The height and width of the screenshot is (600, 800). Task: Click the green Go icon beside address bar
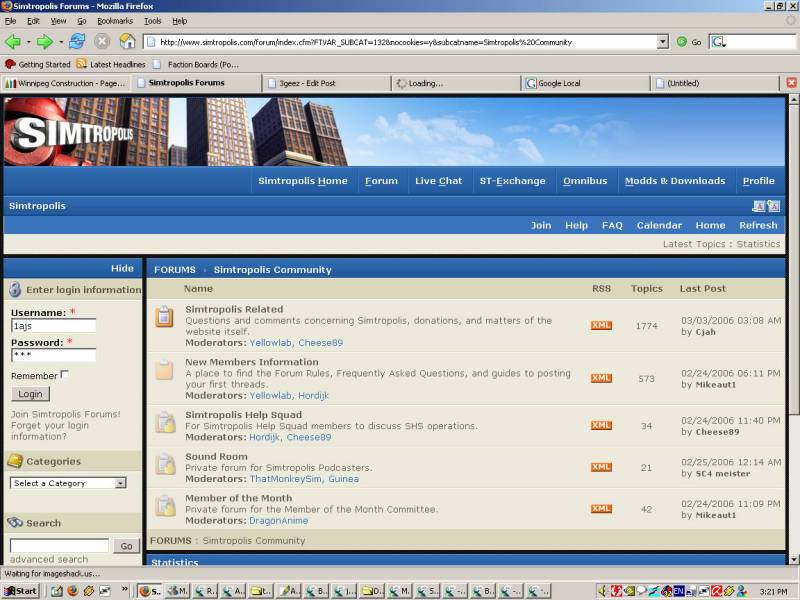[682, 42]
